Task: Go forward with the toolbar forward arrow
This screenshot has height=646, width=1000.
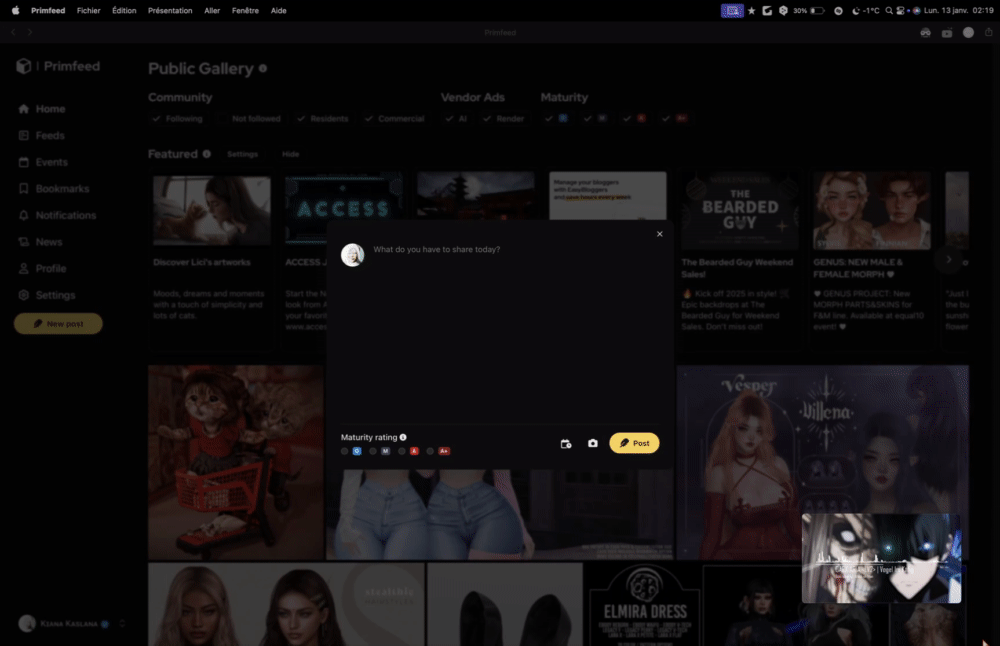Action: point(29,32)
